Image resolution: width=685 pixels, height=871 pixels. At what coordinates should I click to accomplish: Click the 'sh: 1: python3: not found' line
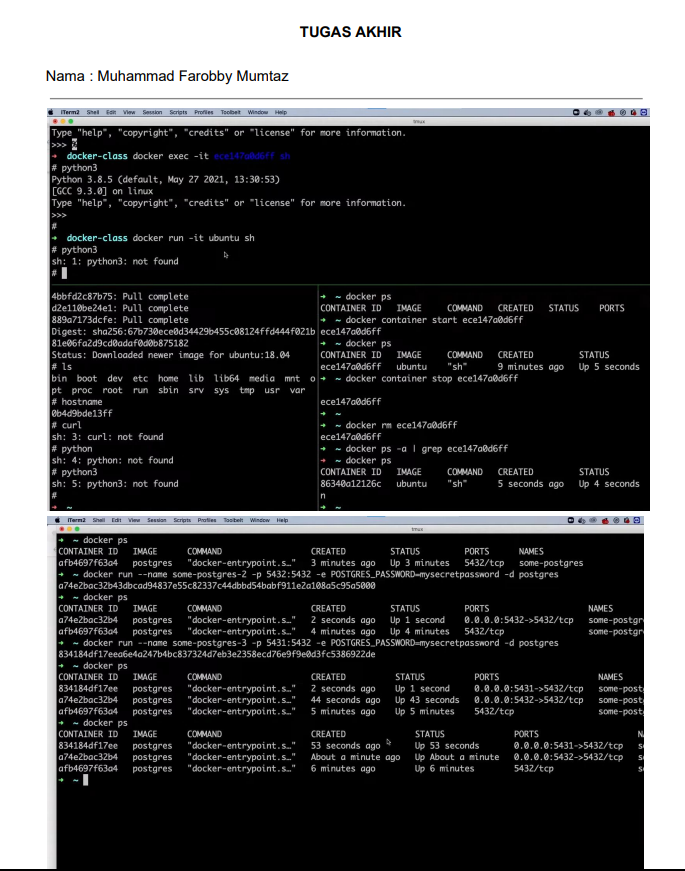115,261
